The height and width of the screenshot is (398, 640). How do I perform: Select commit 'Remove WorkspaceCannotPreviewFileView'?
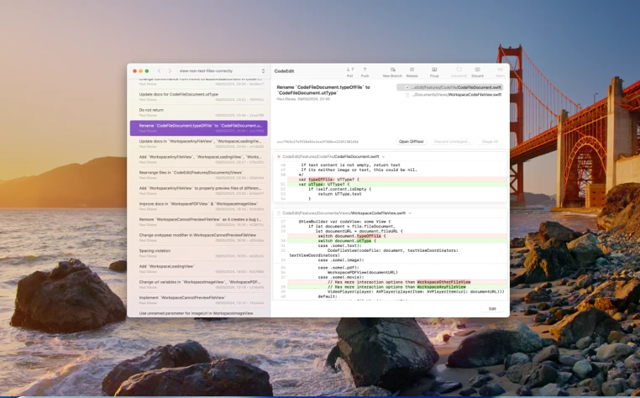click(199, 222)
